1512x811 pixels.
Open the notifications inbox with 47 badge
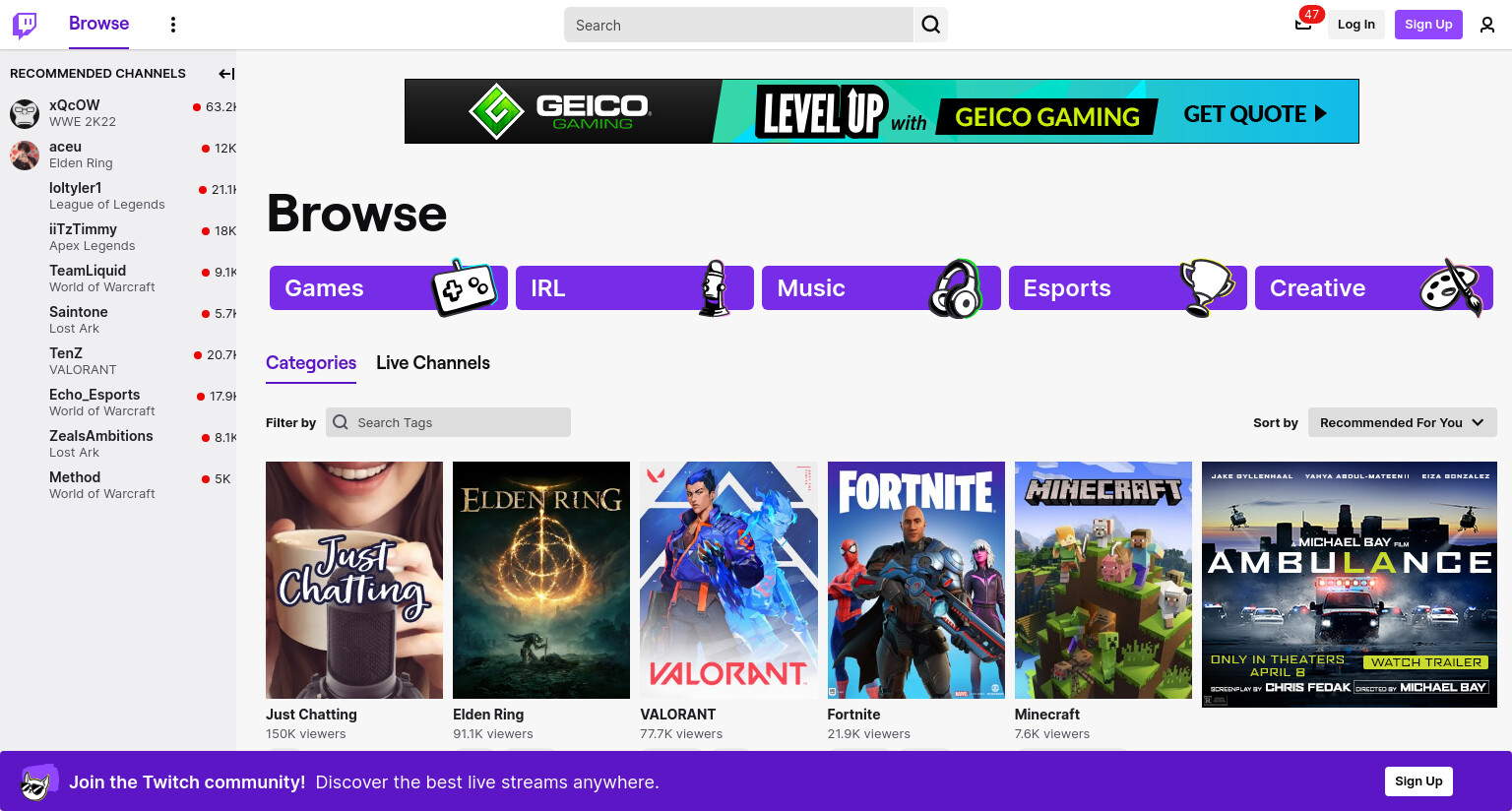click(x=1303, y=25)
